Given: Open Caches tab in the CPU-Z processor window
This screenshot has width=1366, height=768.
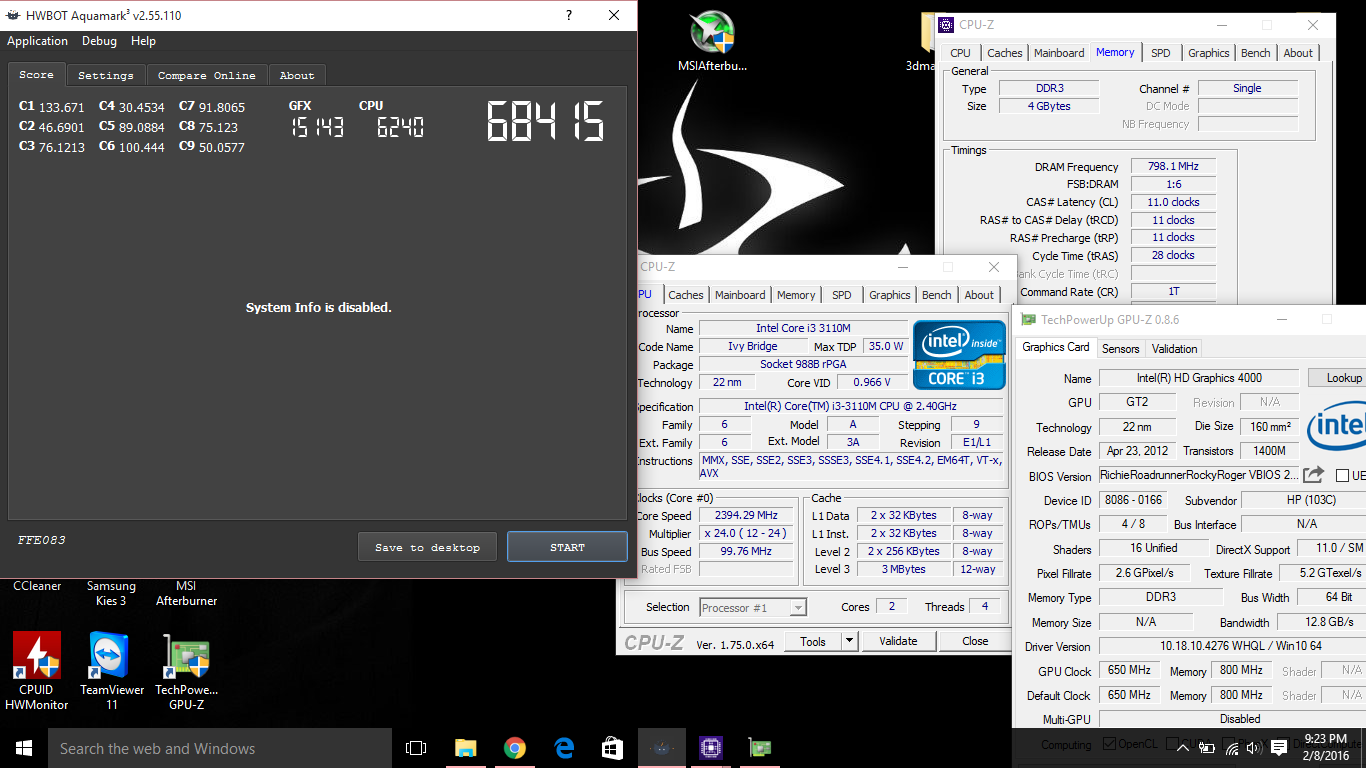Looking at the screenshot, I should click(x=686, y=295).
